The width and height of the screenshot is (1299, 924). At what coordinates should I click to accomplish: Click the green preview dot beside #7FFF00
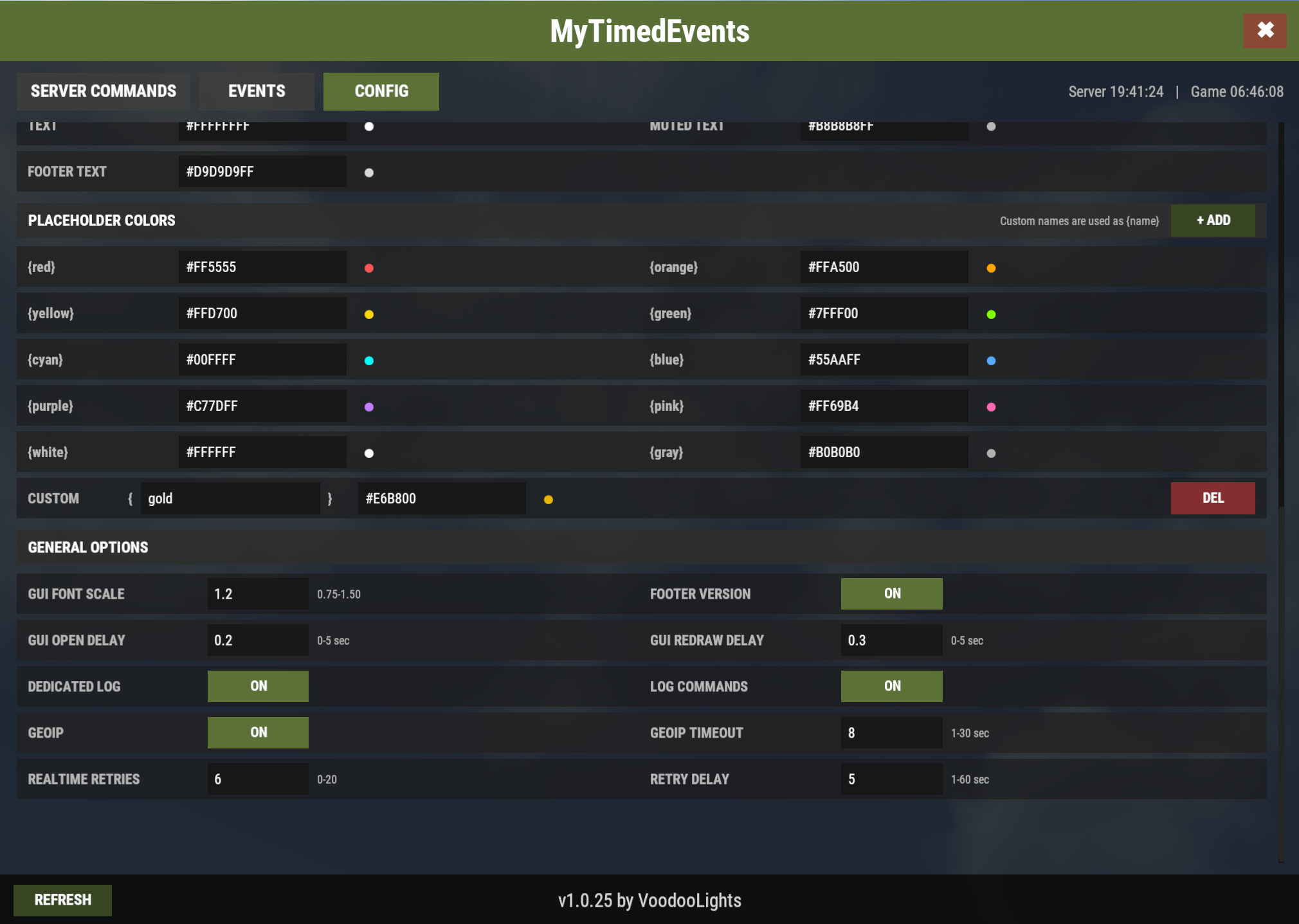pos(991,314)
